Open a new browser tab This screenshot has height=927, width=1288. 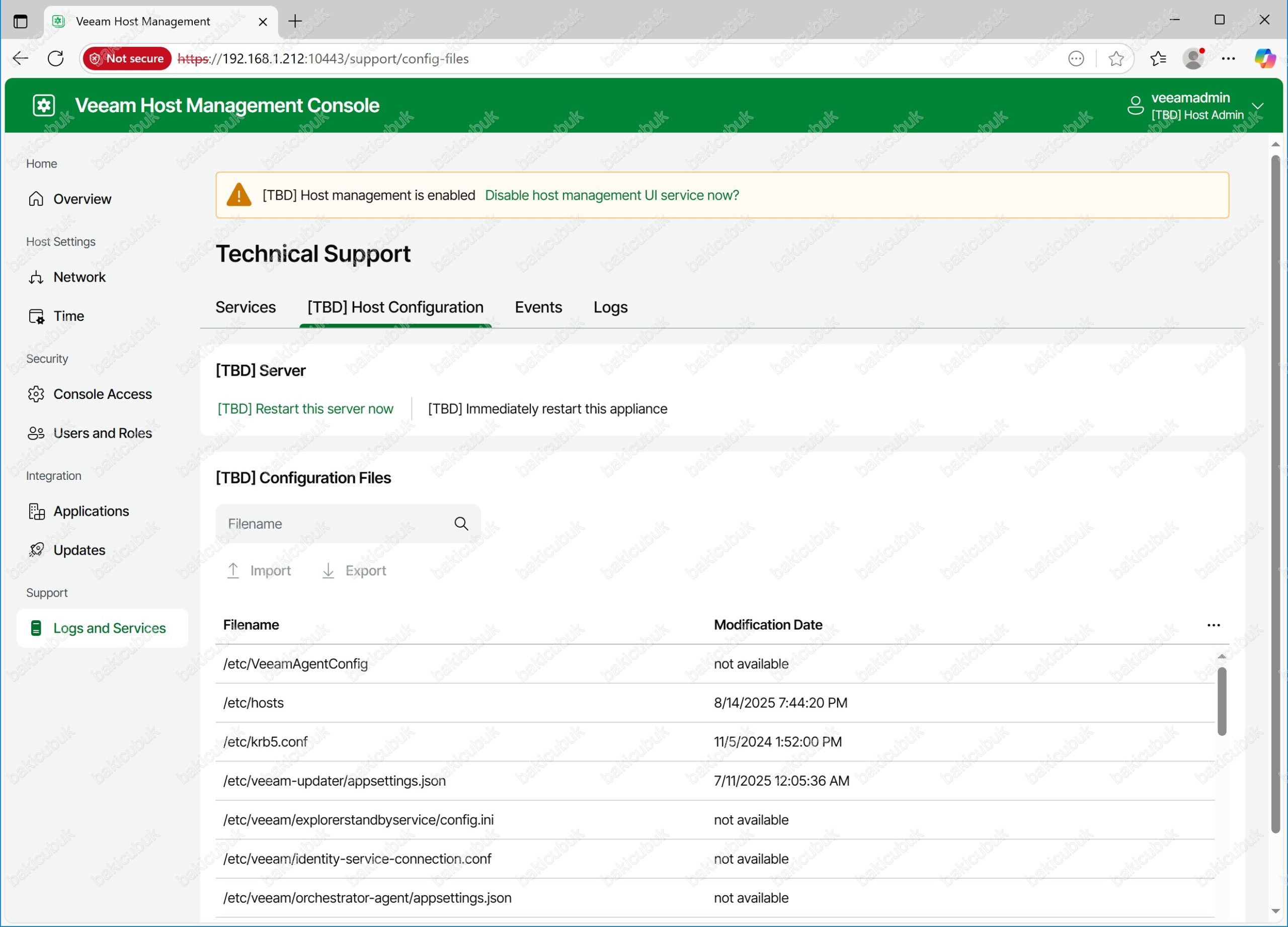[x=295, y=21]
